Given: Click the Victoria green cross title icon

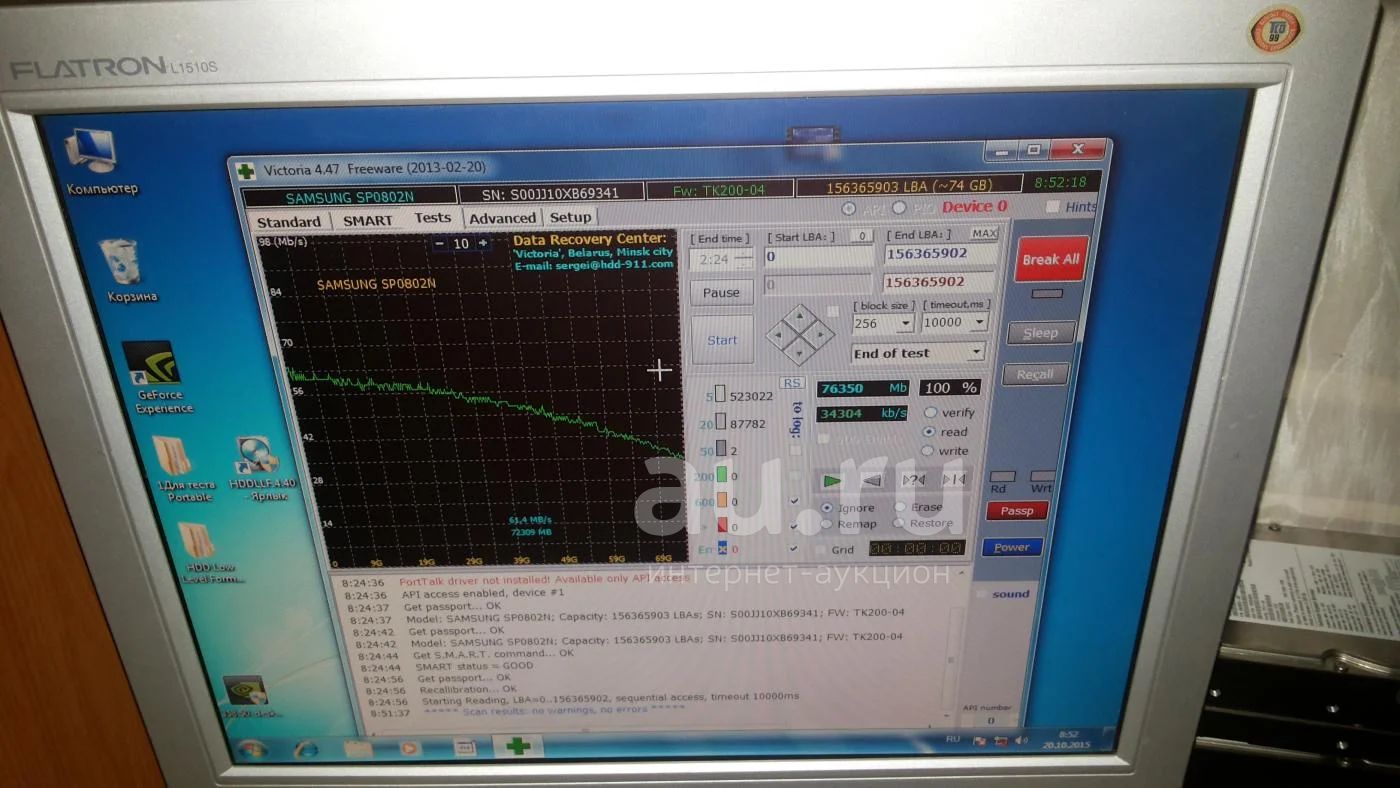Looking at the screenshot, I should 246,170.
